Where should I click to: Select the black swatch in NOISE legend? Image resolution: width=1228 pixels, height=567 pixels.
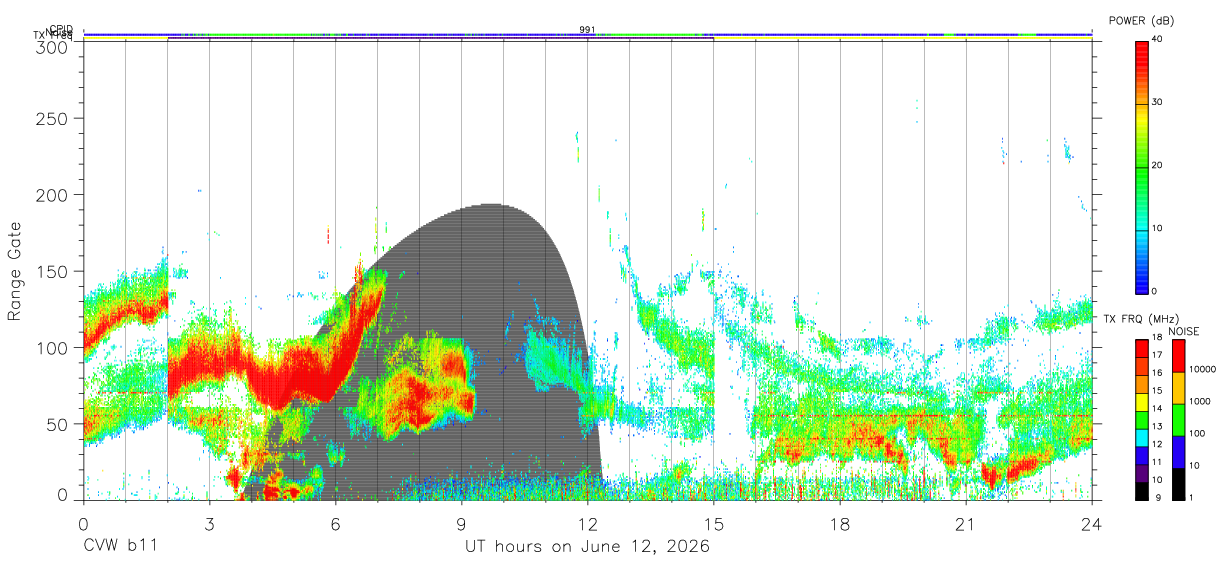[x=1178, y=484]
